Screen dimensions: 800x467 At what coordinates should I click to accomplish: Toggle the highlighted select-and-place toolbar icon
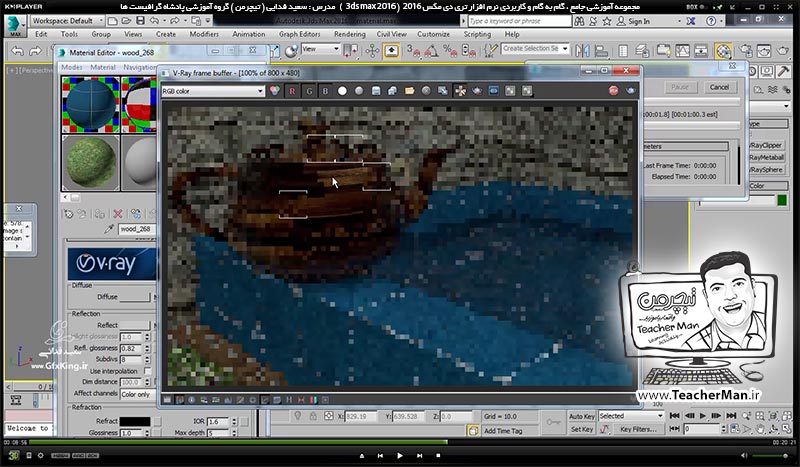(391, 51)
